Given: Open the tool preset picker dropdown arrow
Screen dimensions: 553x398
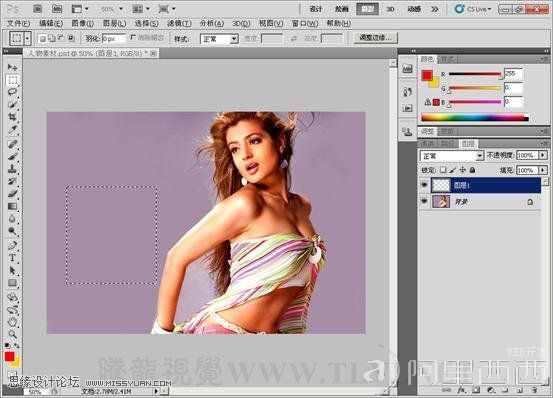Looking at the screenshot, I should (x=28, y=38).
